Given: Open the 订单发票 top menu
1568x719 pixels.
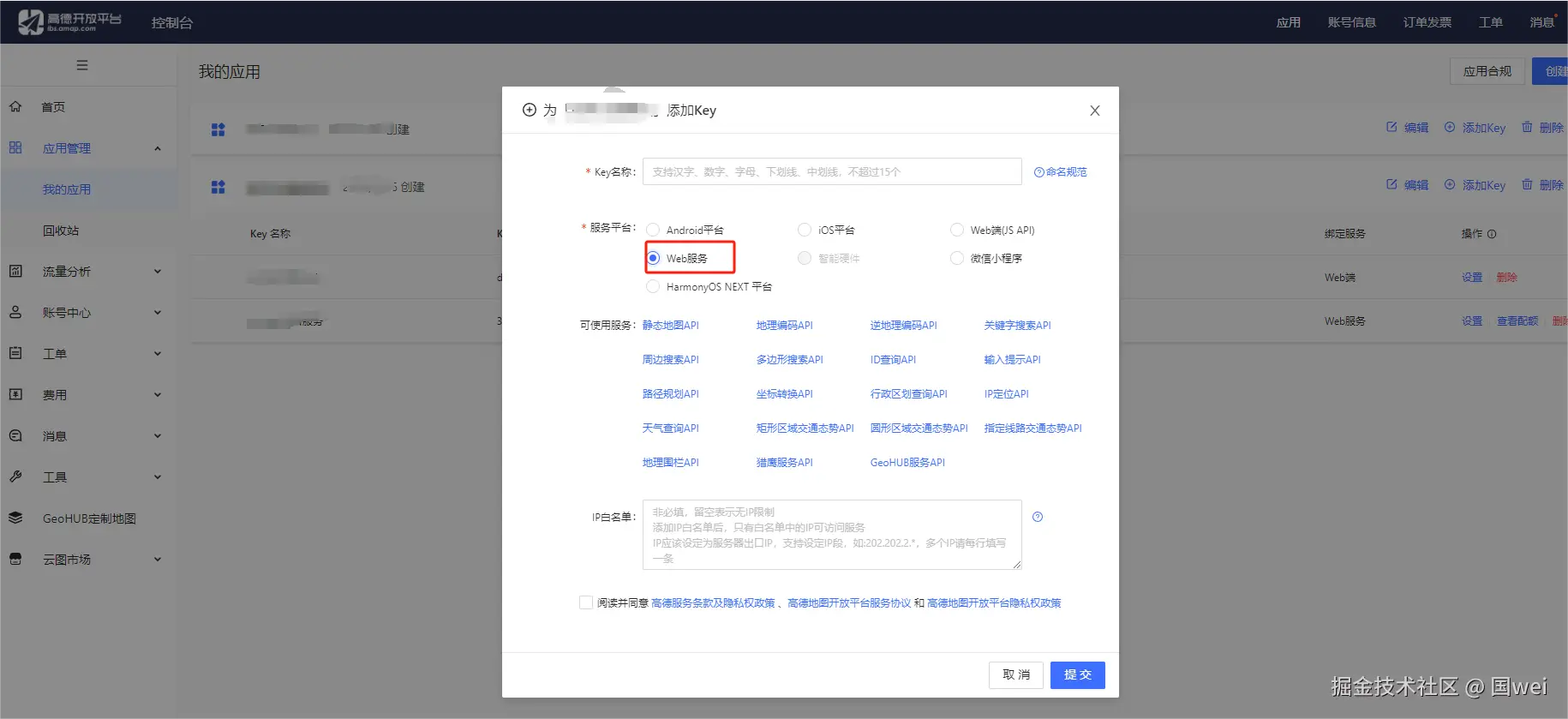Looking at the screenshot, I should 1427,22.
